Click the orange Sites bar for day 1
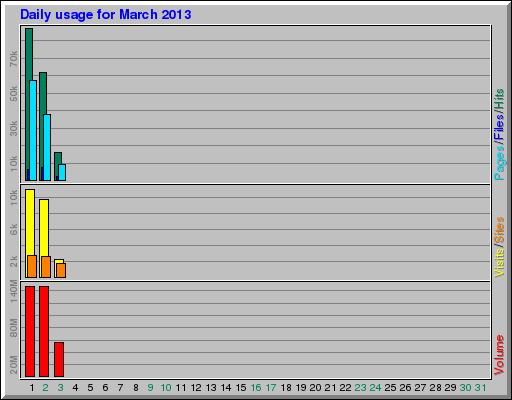 pyautogui.click(x=32, y=267)
